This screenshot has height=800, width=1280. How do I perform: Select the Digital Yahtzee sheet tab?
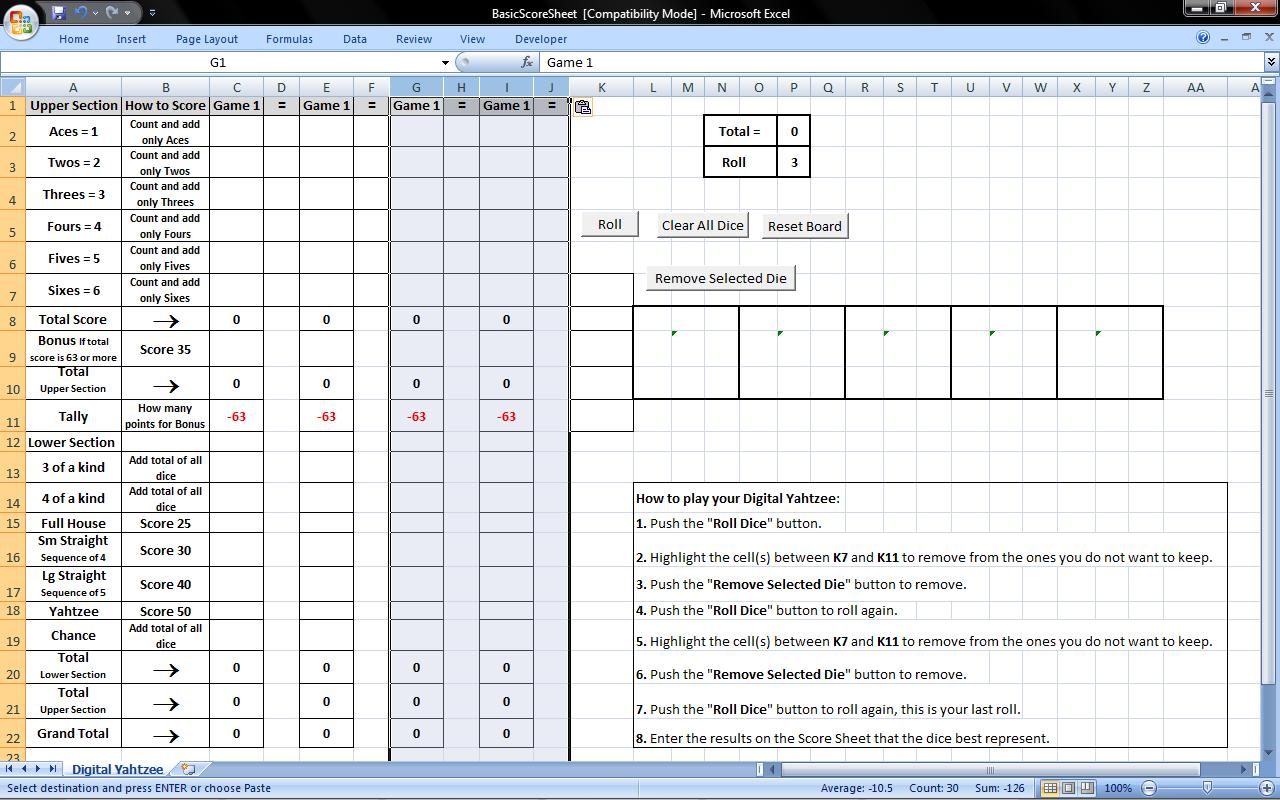click(x=117, y=769)
